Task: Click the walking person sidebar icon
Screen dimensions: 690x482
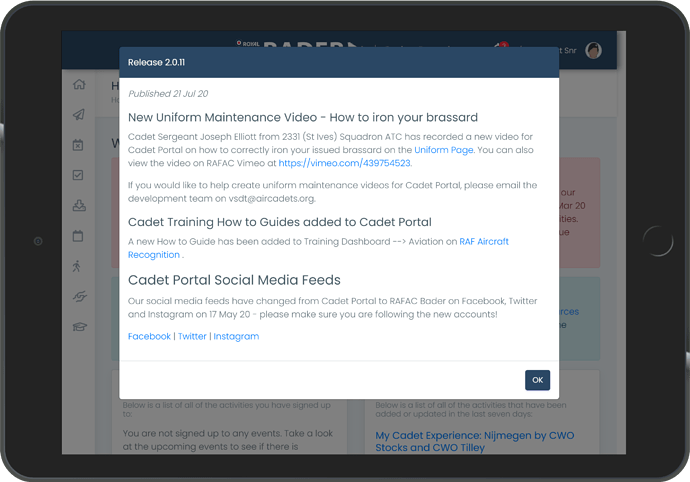Action: (77, 266)
